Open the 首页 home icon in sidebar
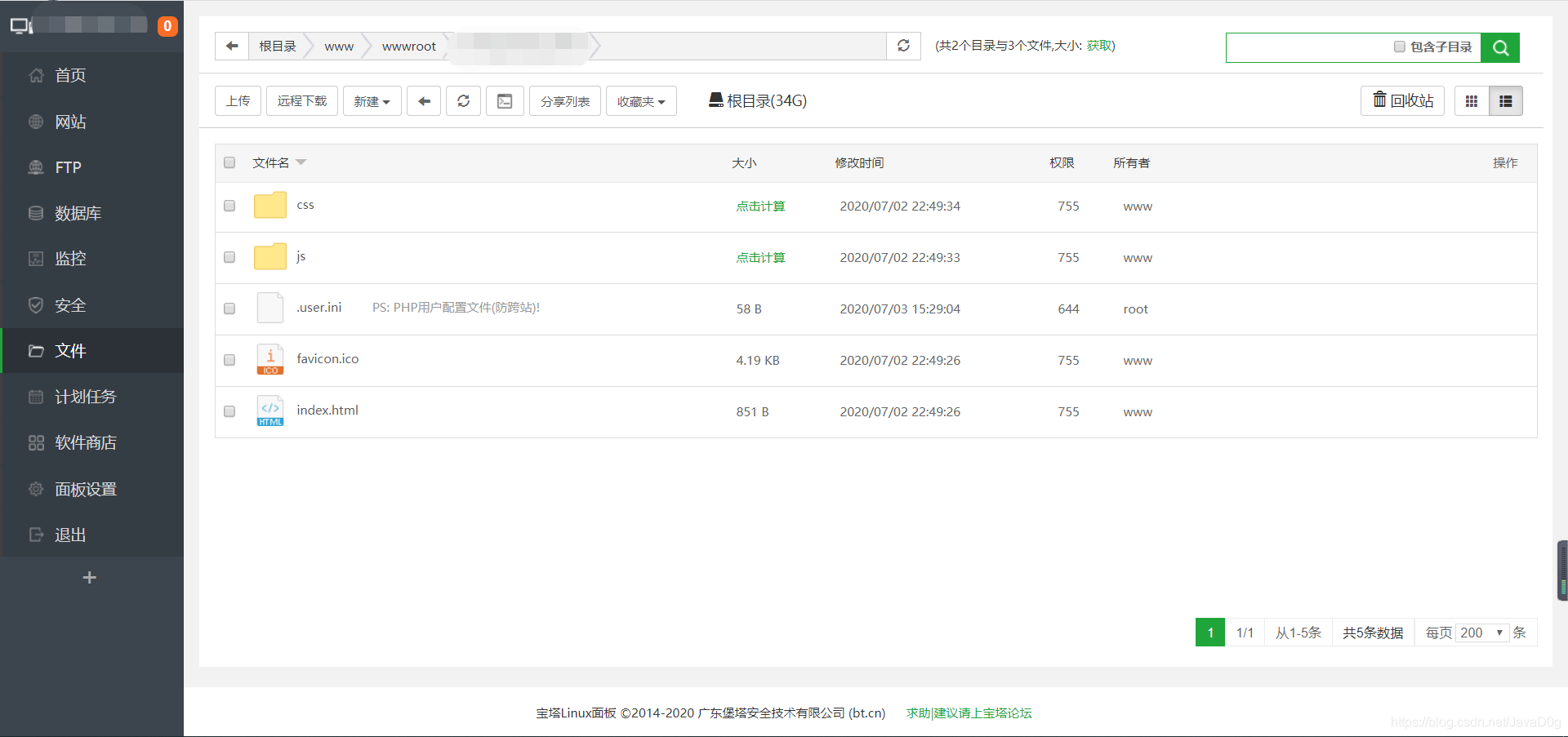1568x737 pixels. (36, 76)
